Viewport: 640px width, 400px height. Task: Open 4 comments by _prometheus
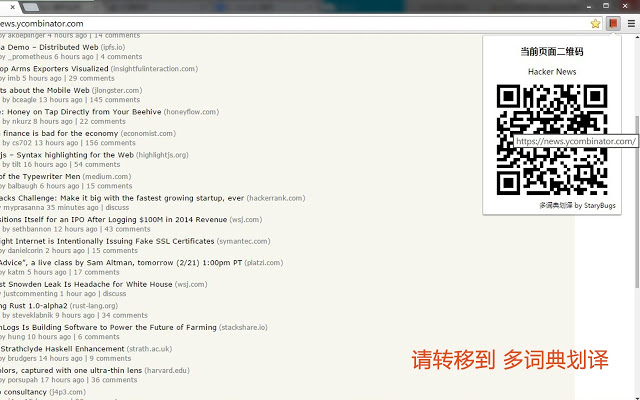[121, 57]
